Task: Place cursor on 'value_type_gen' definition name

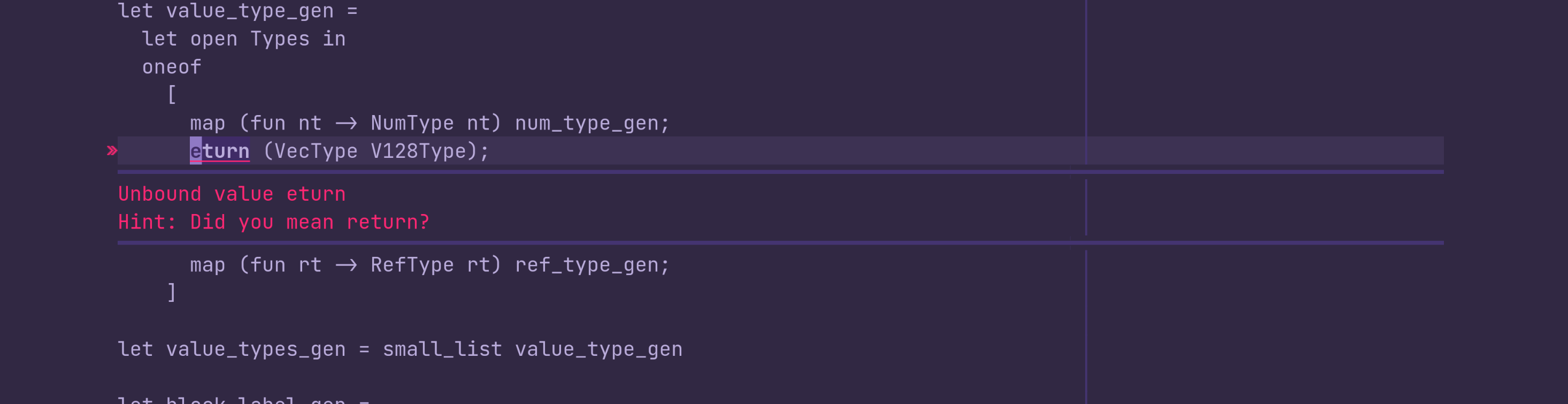Action: click(x=250, y=10)
